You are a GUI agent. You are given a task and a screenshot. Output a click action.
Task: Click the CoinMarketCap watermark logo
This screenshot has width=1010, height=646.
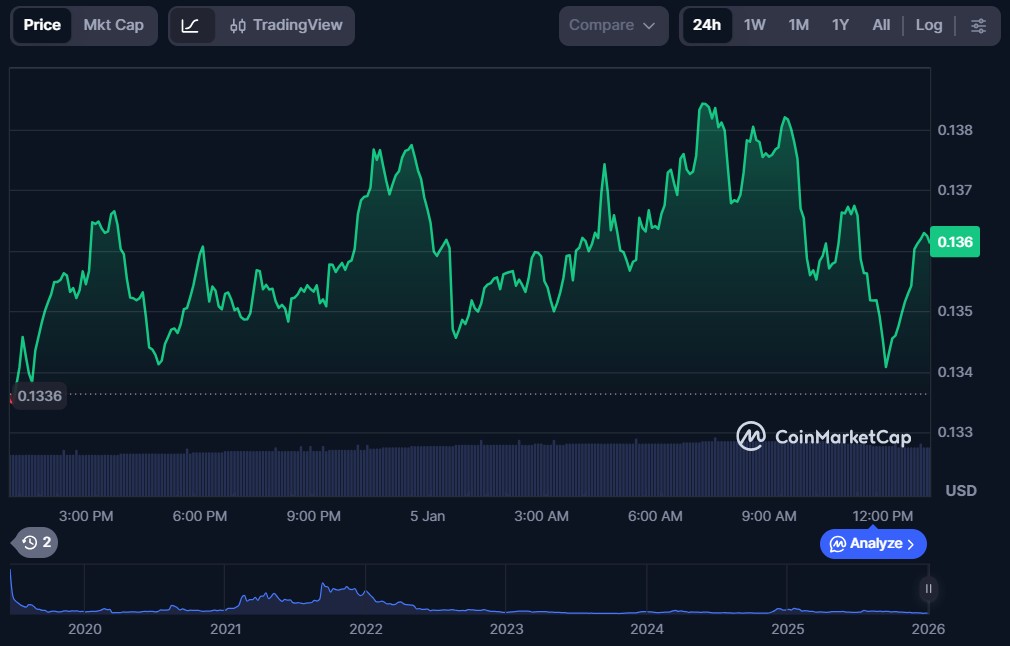[x=823, y=436]
